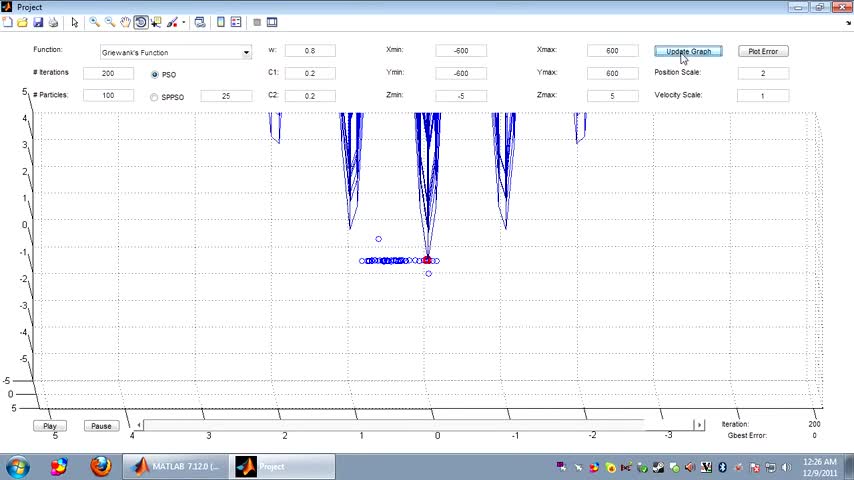
Task: Toggle the Rotate 3D tool
Action: click(x=141, y=22)
